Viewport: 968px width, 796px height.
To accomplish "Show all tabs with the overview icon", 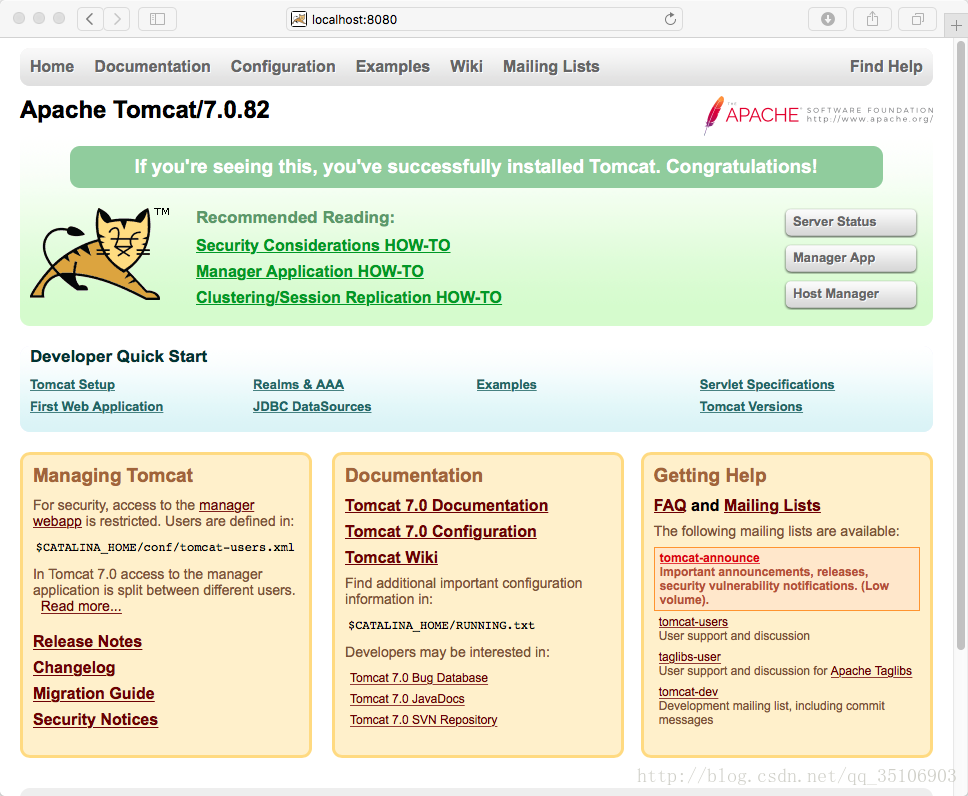I will pyautogui.click(x=918, y=19).
